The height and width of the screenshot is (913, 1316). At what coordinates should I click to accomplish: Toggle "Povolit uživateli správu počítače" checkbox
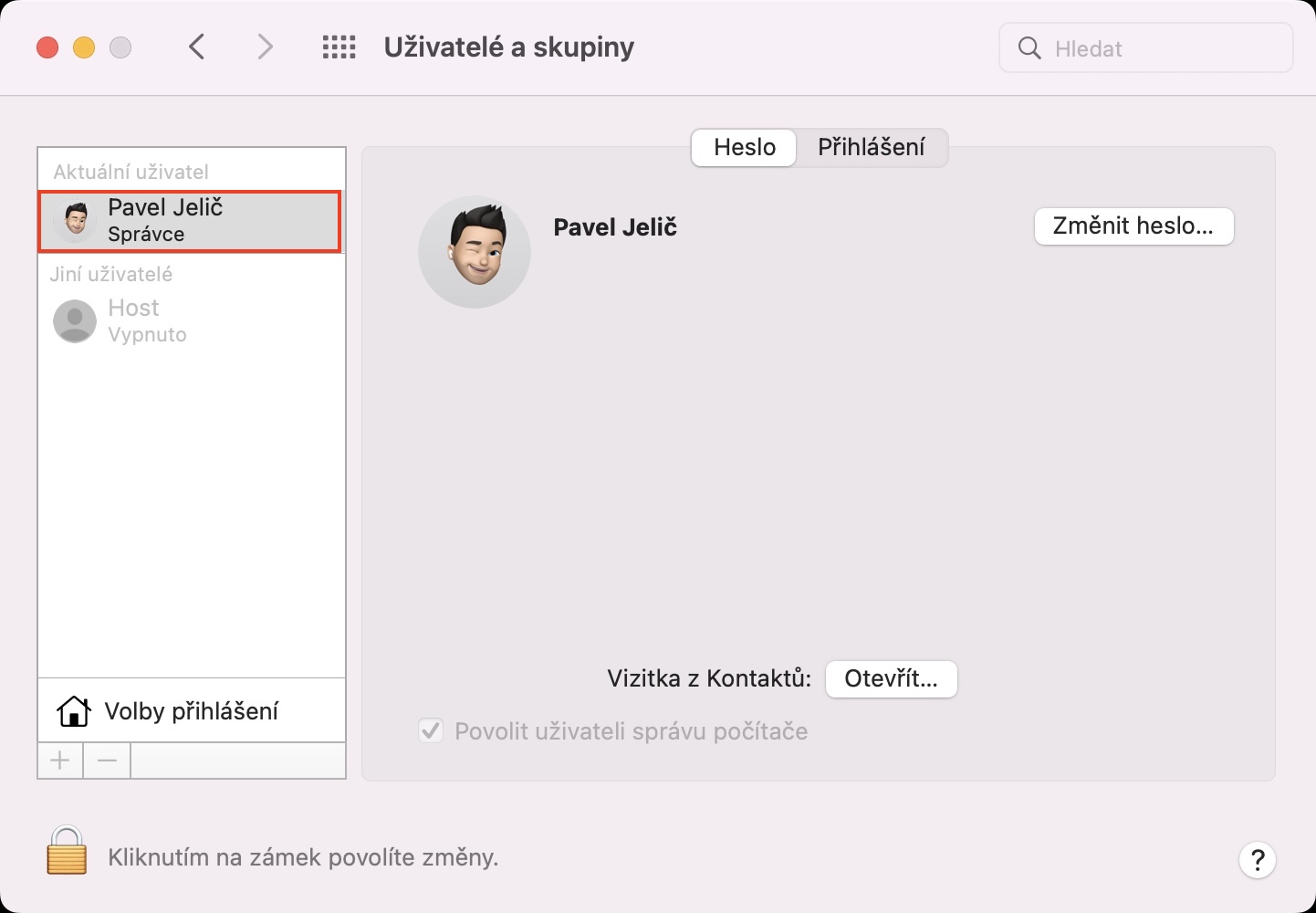click(x=431, y=731)
